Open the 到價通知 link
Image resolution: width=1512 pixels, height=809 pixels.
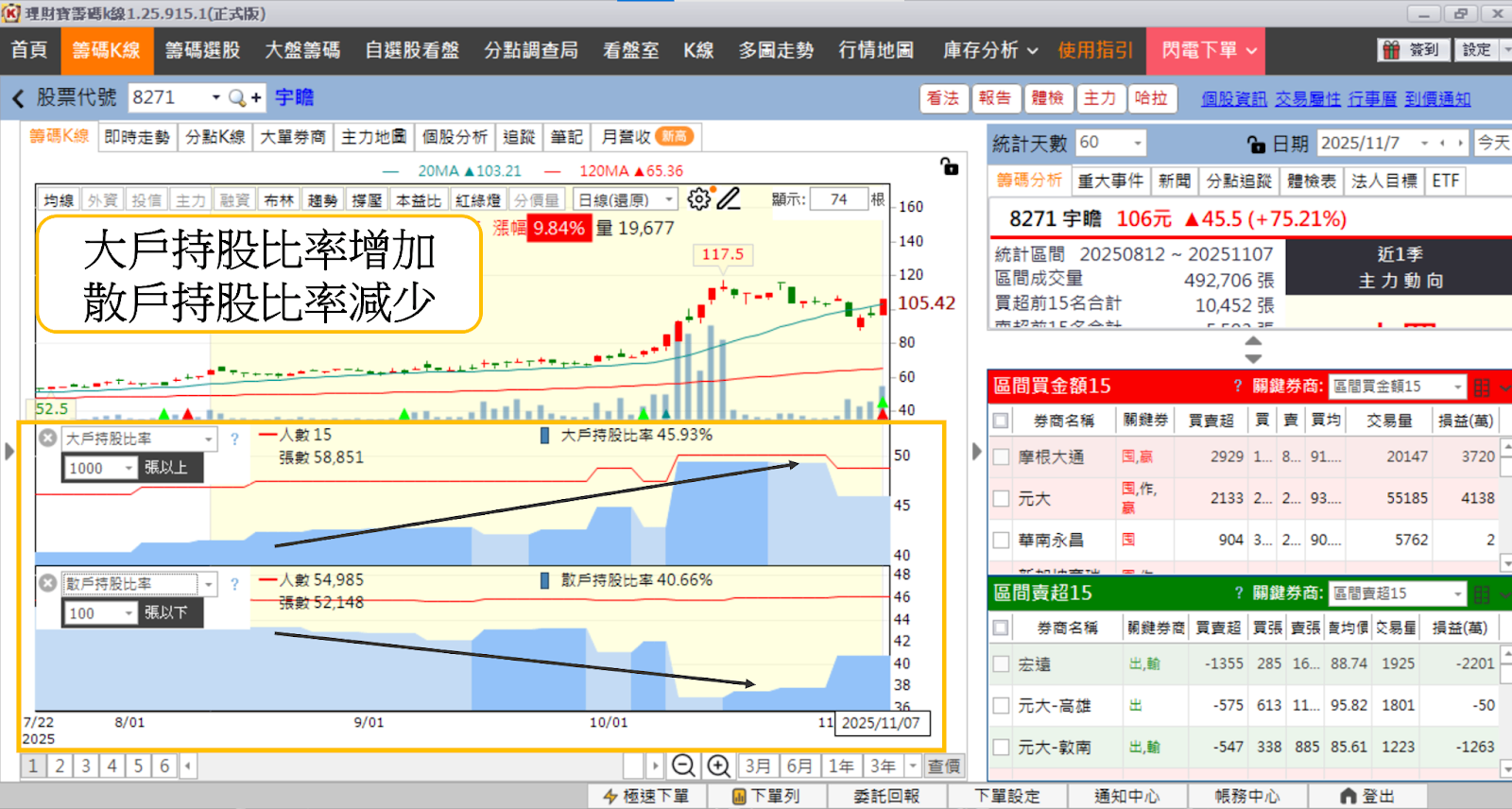[1437, 99]
